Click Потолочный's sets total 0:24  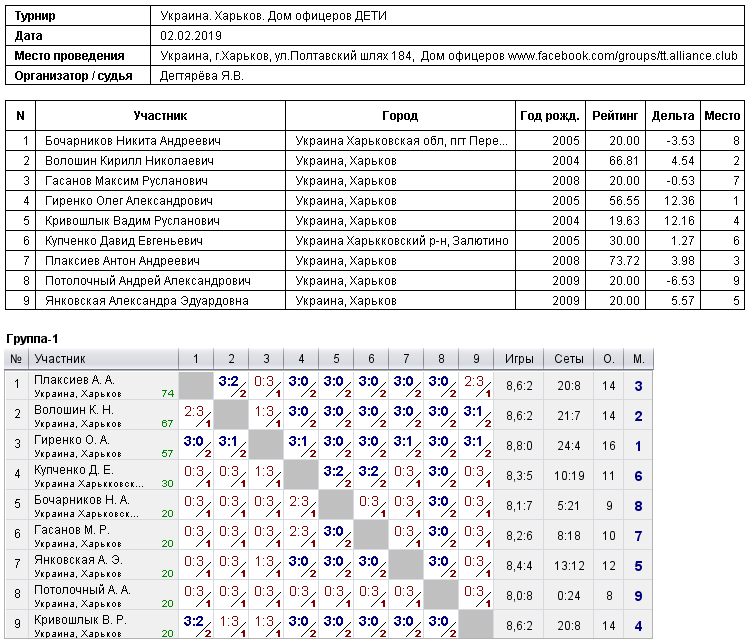point(569,596)
